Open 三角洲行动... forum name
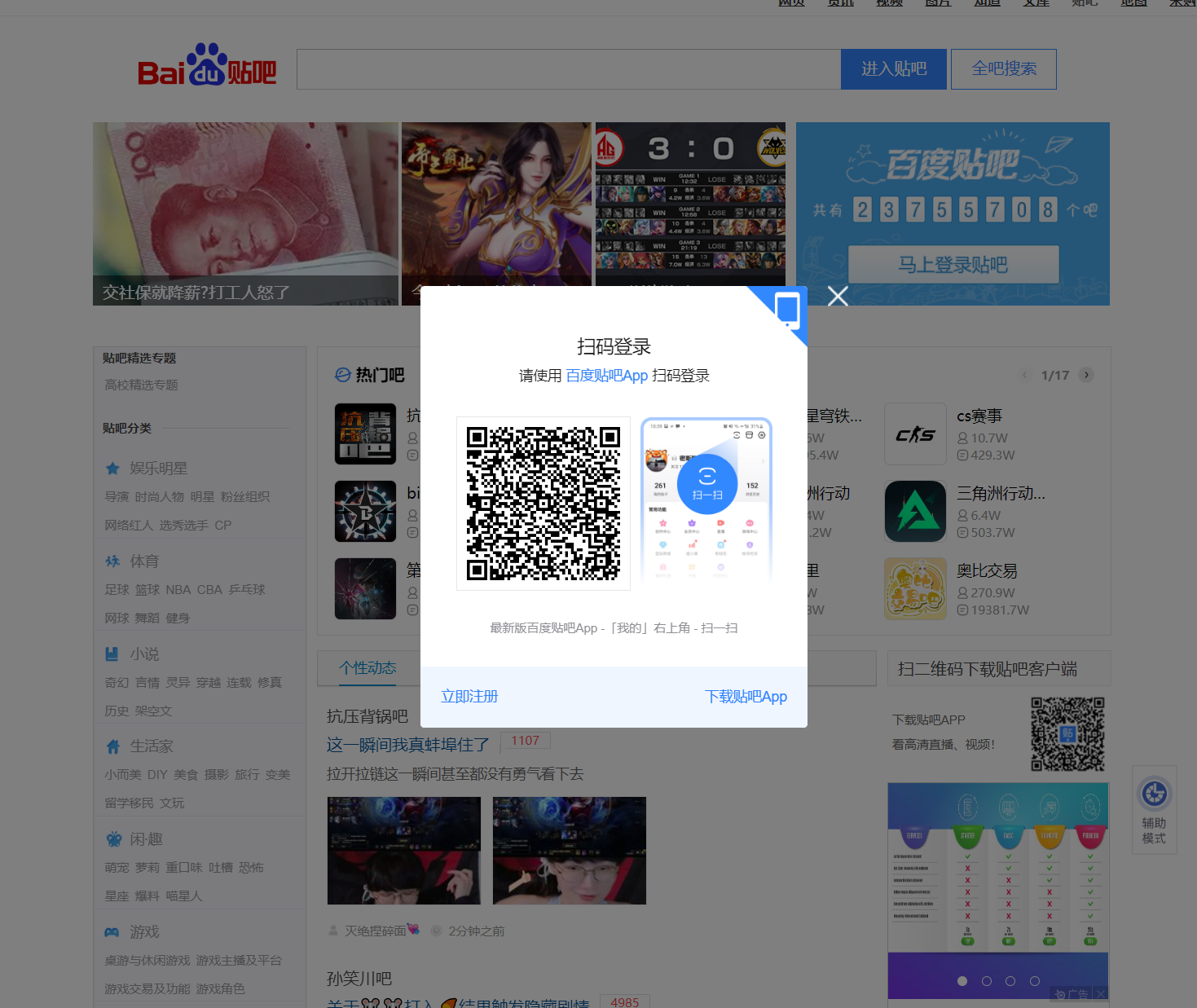The image size is (1197, 1008). point(1001,494)
